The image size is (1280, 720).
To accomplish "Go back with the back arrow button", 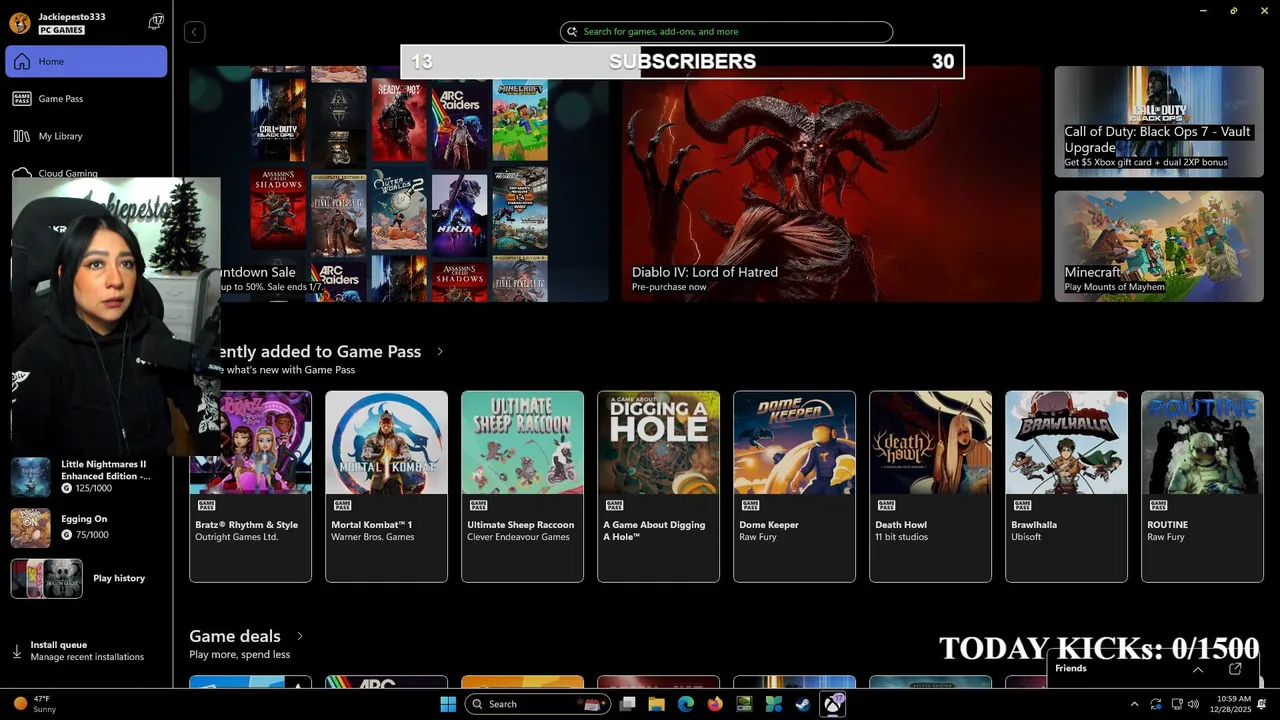I will (194, 32).
